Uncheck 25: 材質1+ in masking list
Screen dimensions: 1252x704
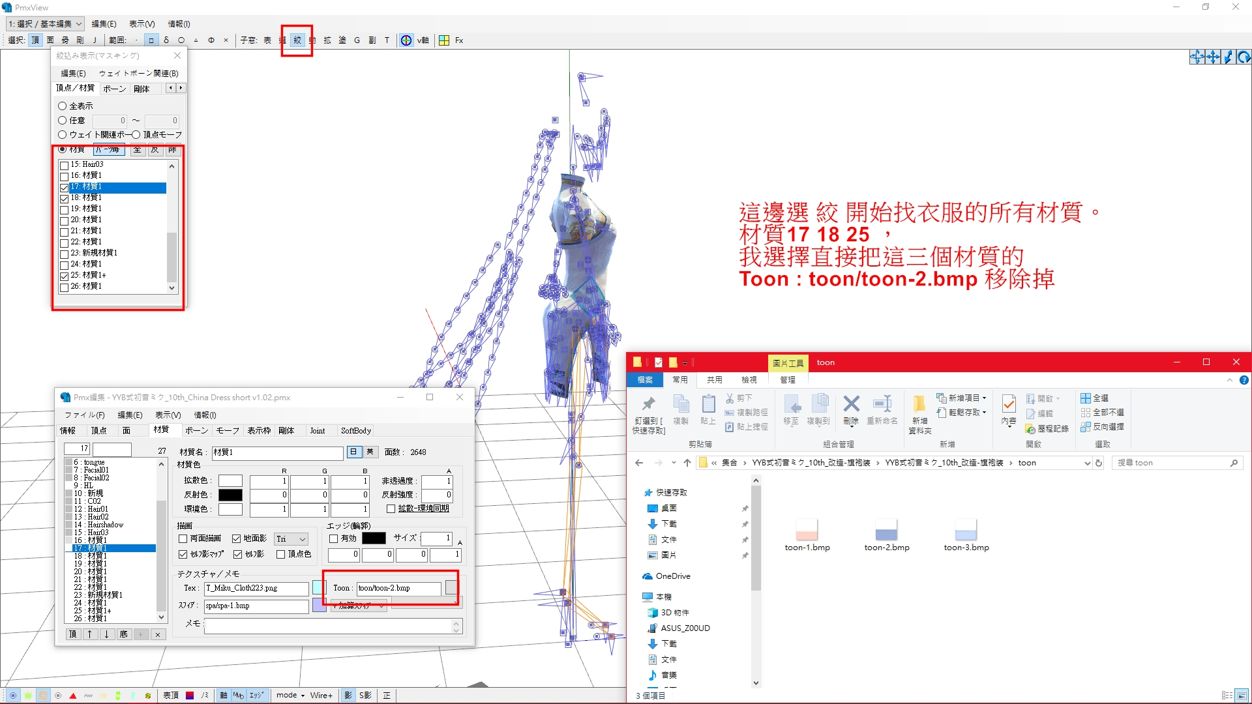65,275
